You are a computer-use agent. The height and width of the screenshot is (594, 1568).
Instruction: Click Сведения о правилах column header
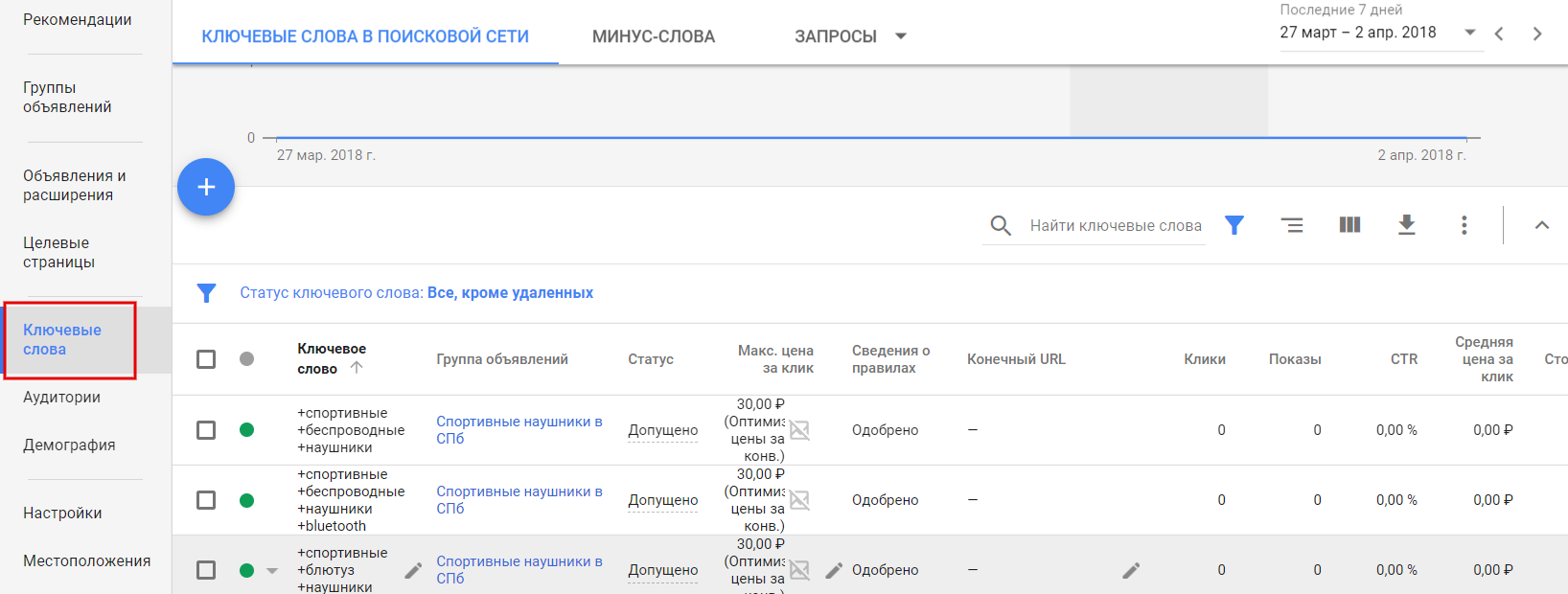pos(891,359)
